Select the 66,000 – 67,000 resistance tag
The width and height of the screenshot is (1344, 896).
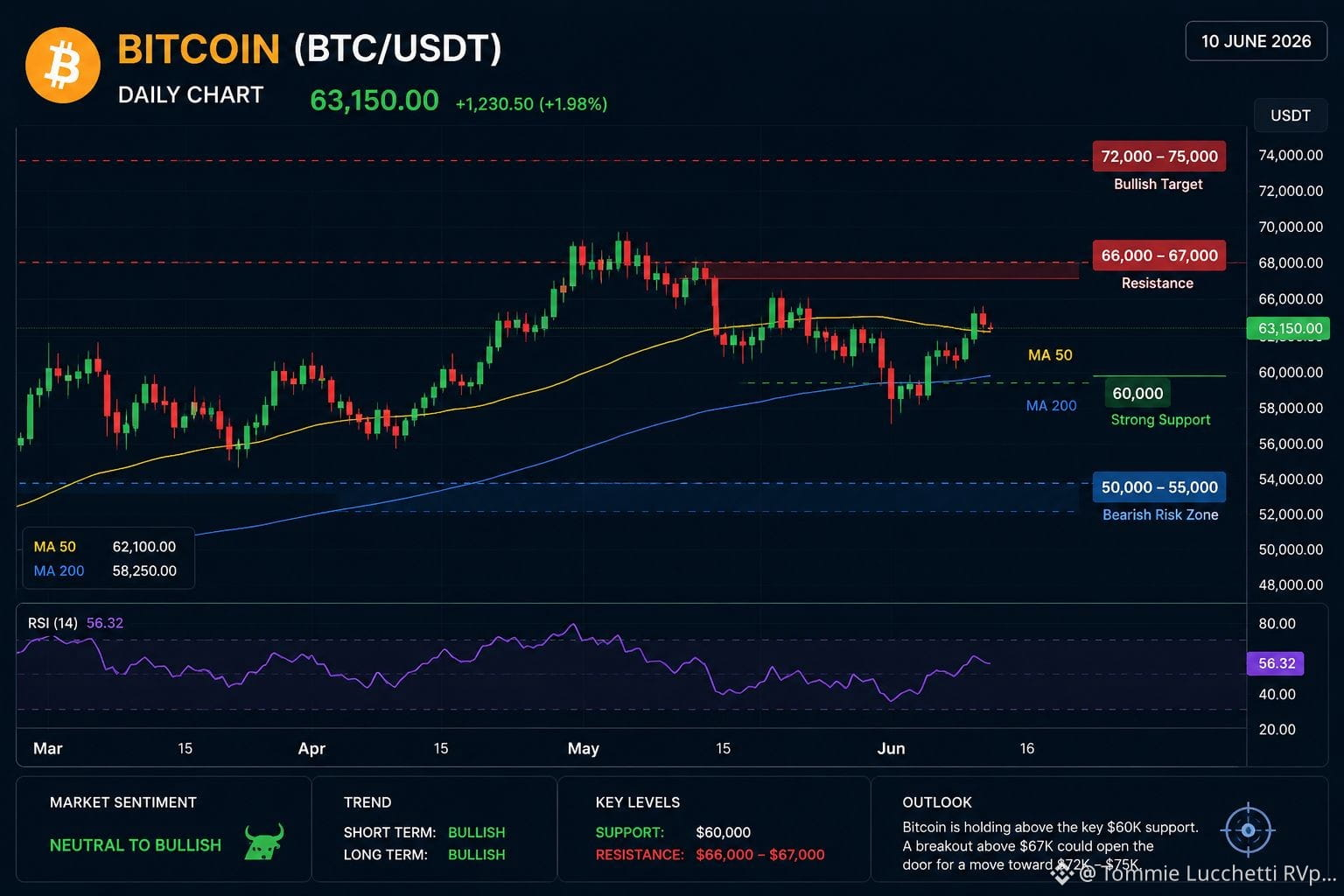click(1158, 255)
